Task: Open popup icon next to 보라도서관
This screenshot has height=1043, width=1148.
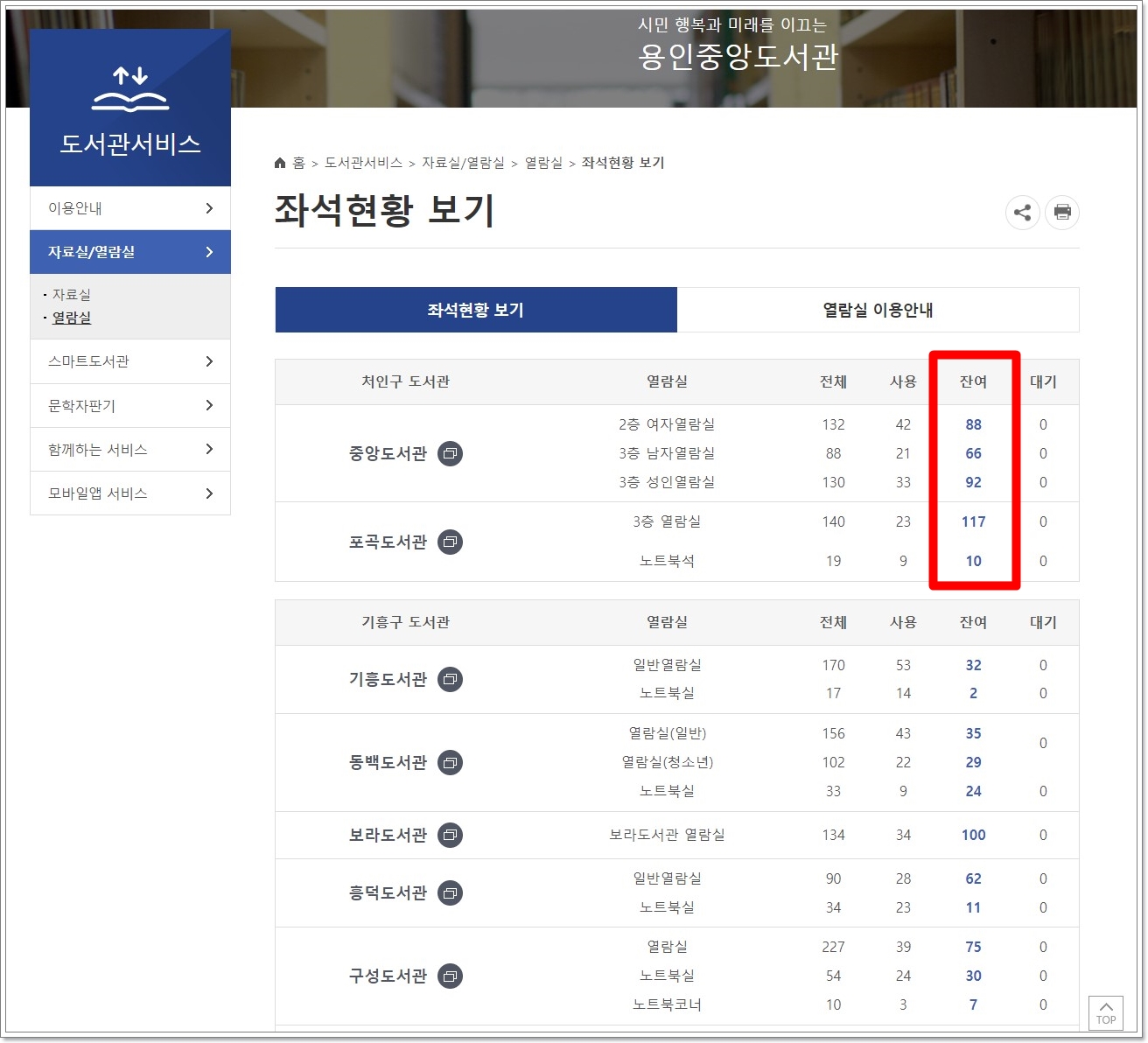Action: [x=450, y=835]
